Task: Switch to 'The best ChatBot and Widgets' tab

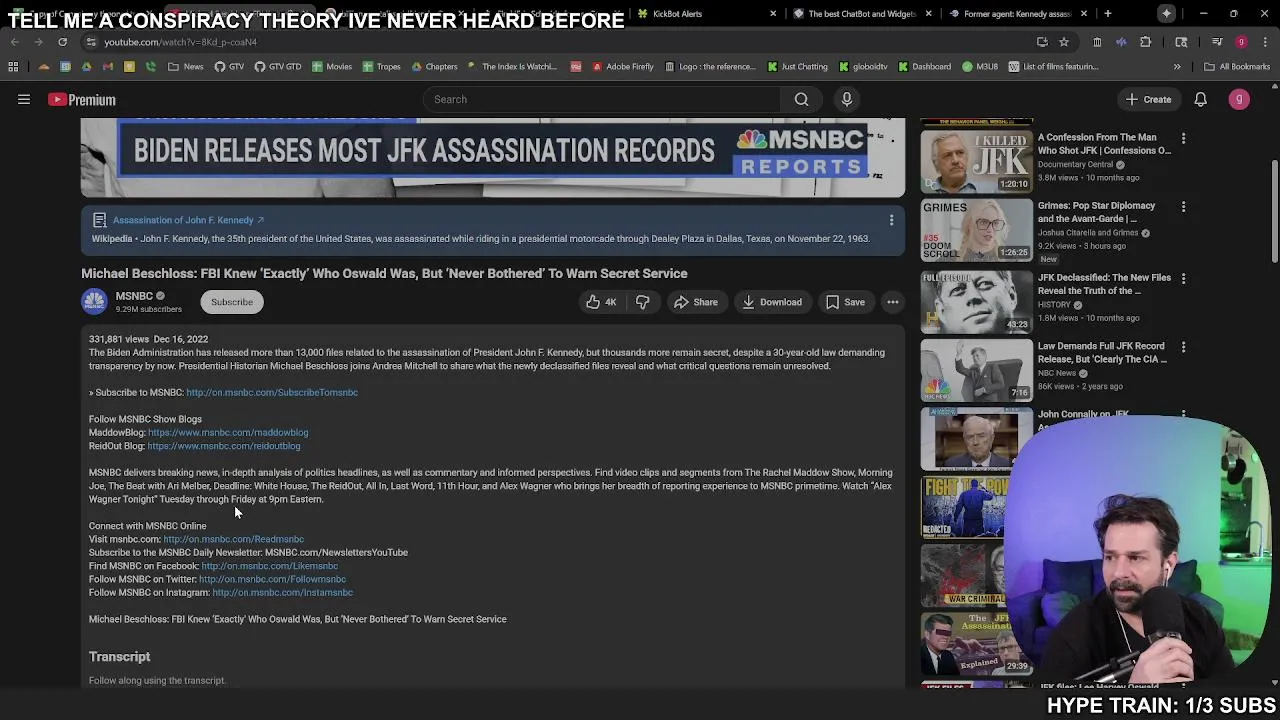Action: pyautogui.click(x=861, y=14)
